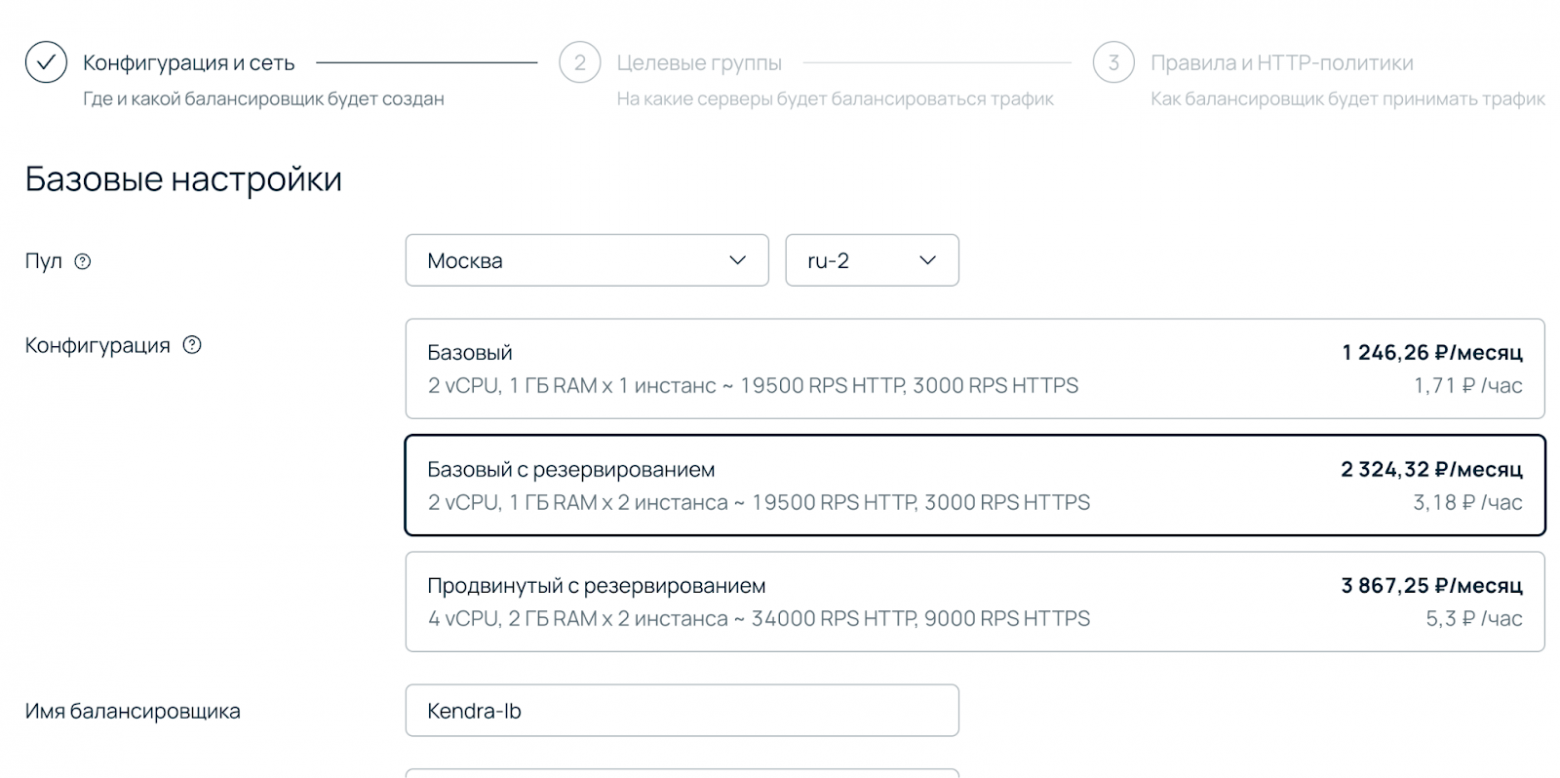
Task: Expand the chevron on the Москва selector
Action: click(737, 260)
